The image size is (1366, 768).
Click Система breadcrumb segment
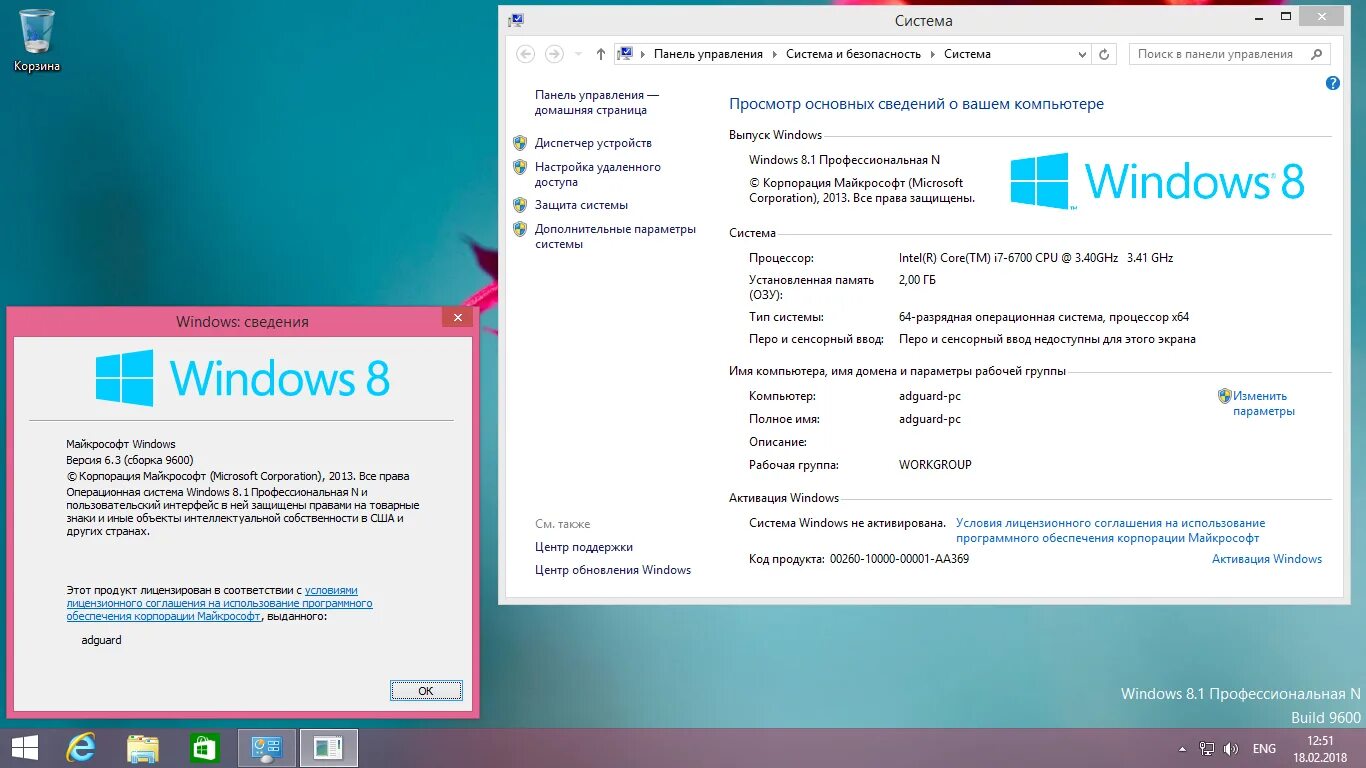point(967,54)
